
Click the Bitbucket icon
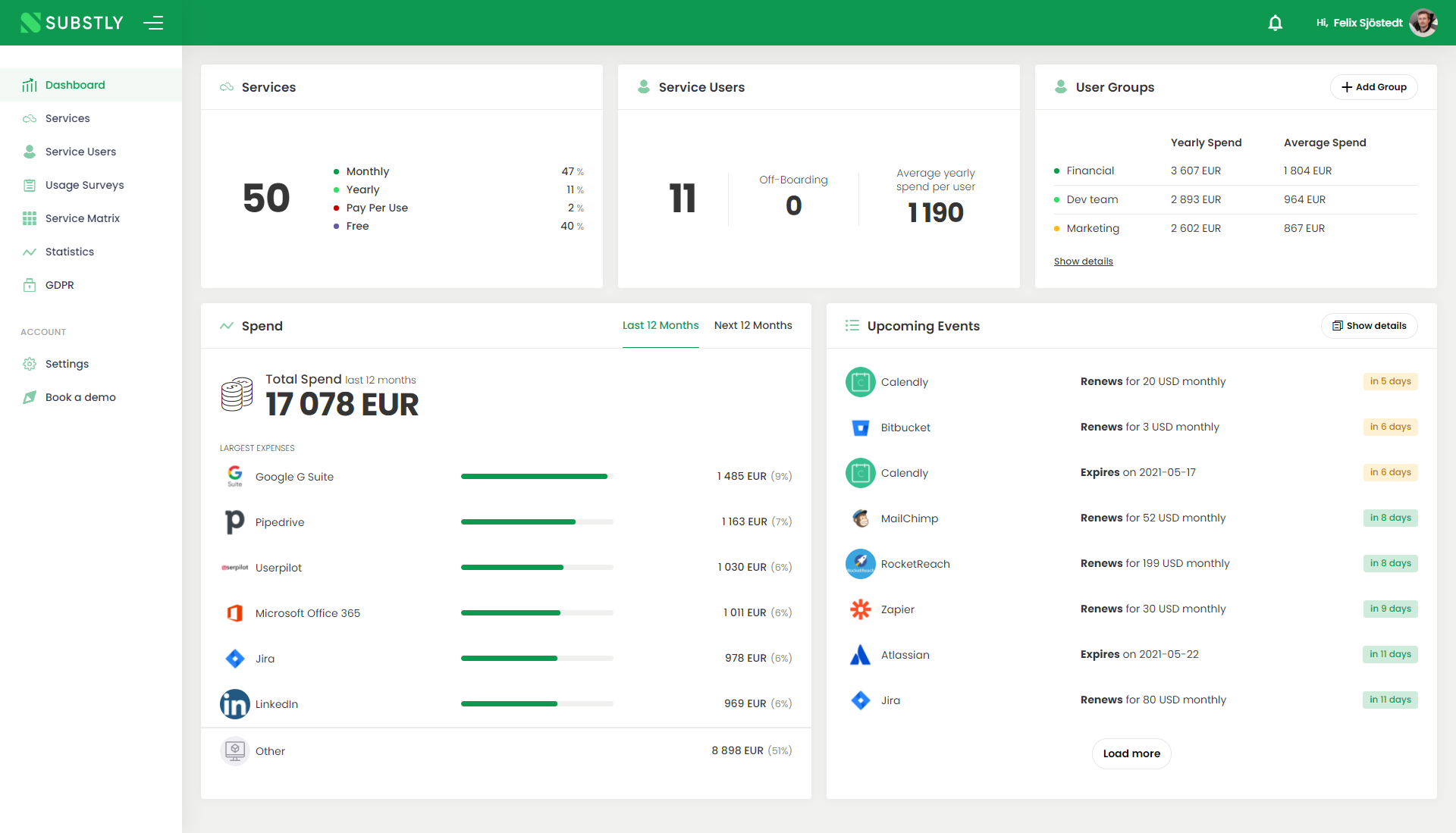[x=861, y=427]
